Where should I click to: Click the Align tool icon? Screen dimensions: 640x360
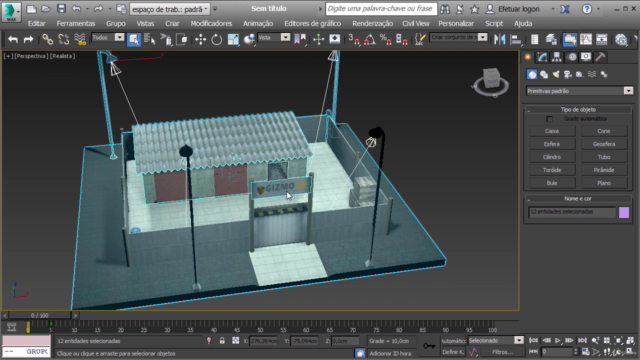tap(516, 39)
